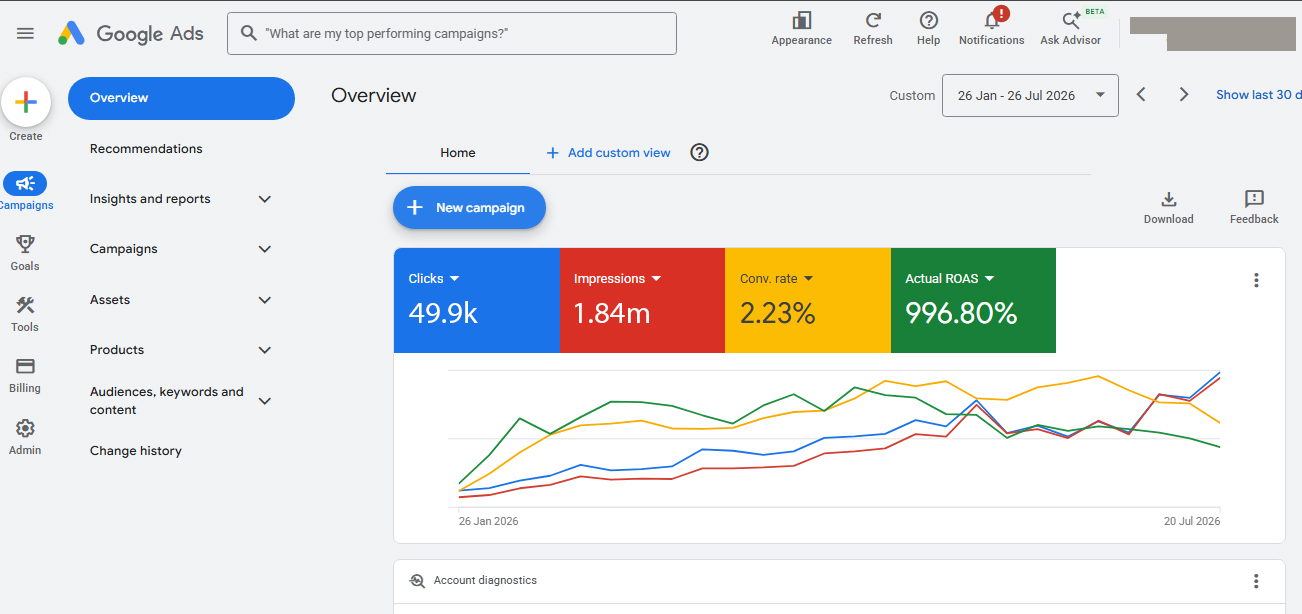Open help next to Add custom view

[x=700, y=153]
